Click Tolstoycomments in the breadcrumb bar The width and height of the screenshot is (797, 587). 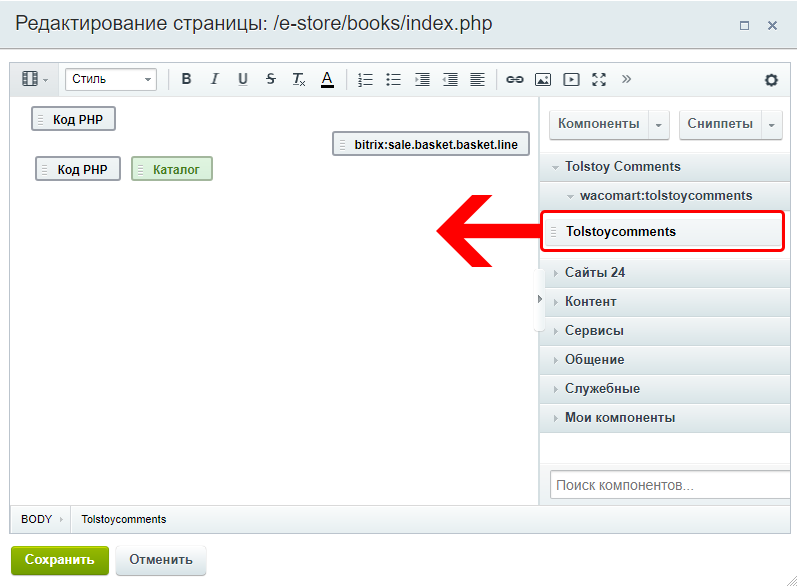pos(124,519)
